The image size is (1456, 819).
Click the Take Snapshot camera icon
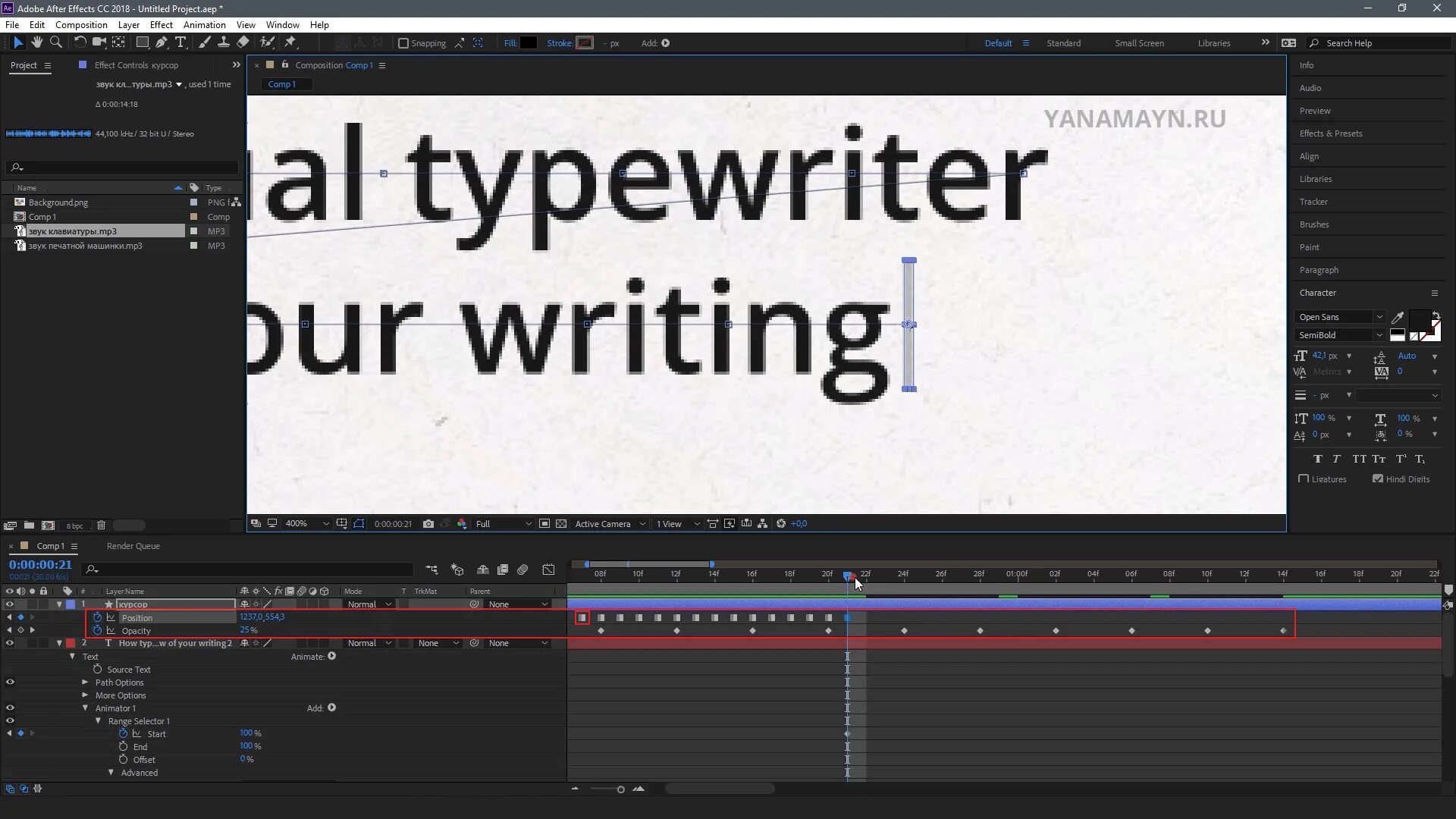pos(428,524)
